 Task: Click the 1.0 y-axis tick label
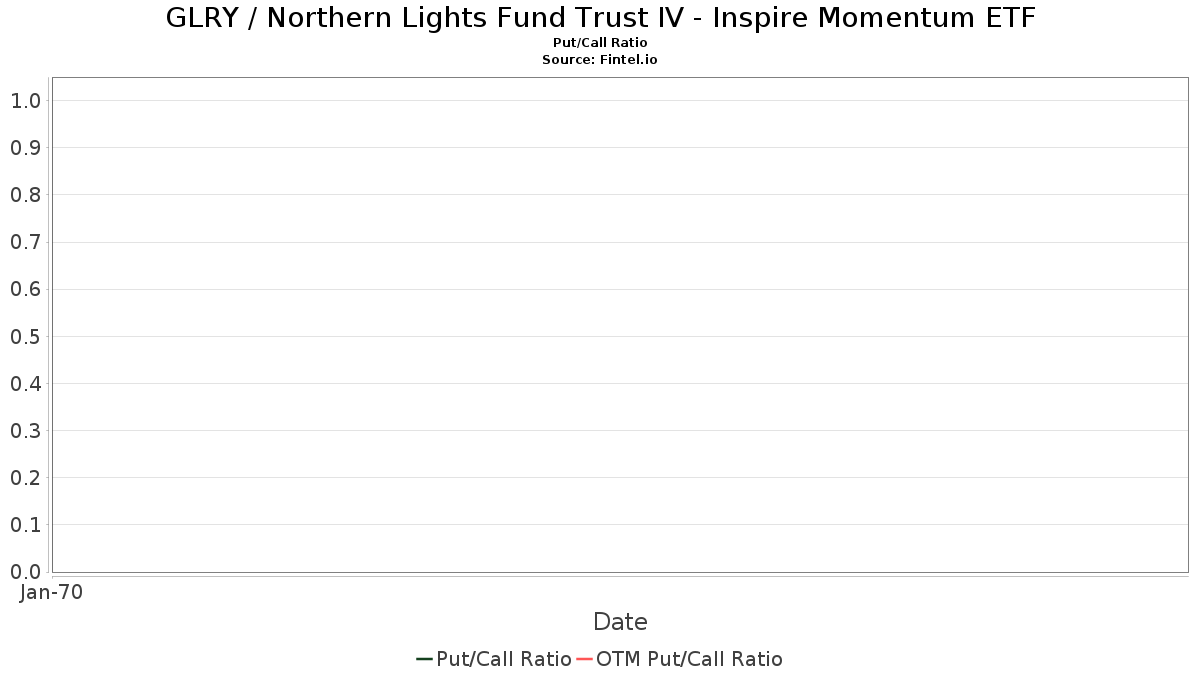point(25,100)
